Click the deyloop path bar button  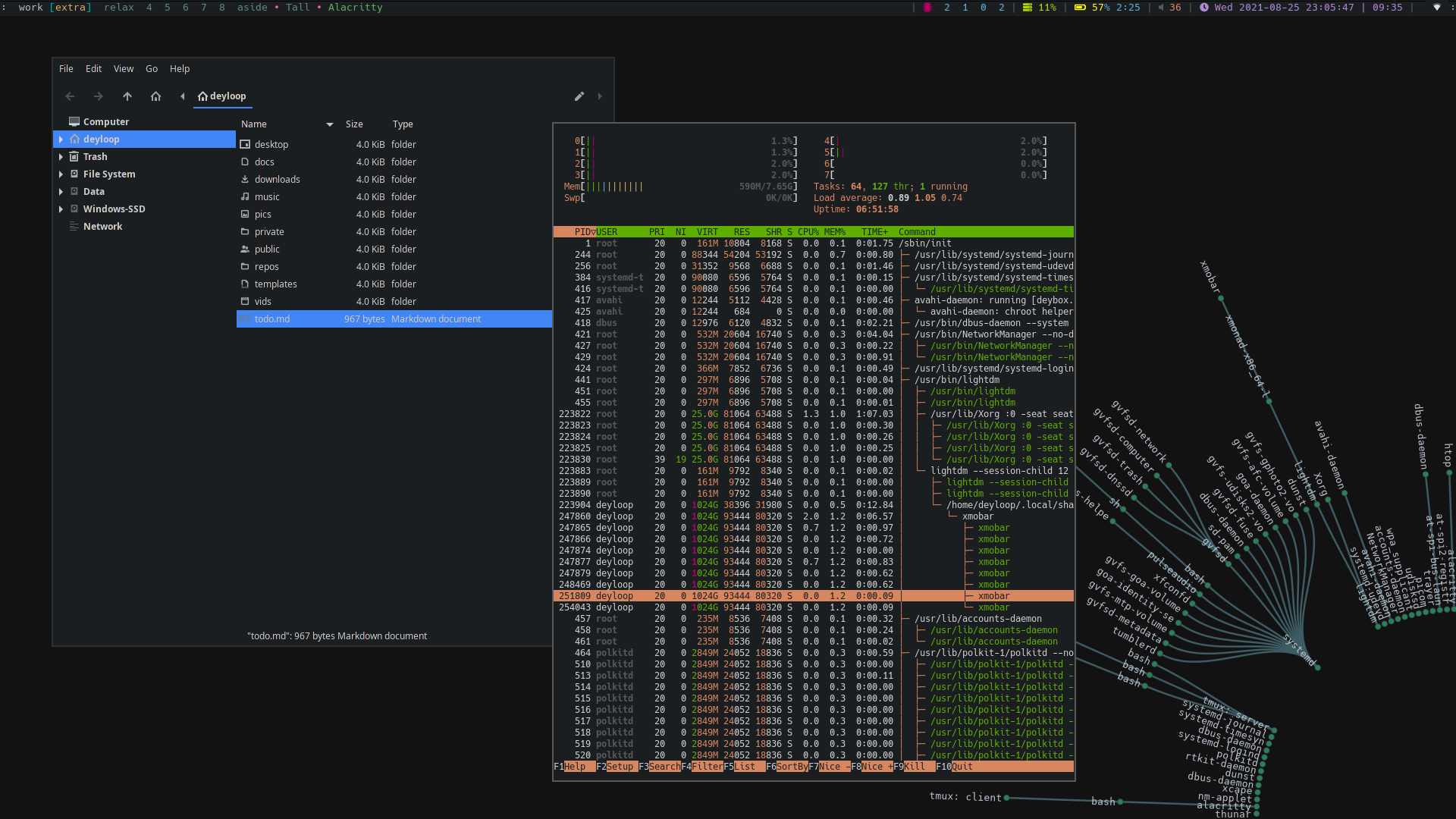point(222,96)
